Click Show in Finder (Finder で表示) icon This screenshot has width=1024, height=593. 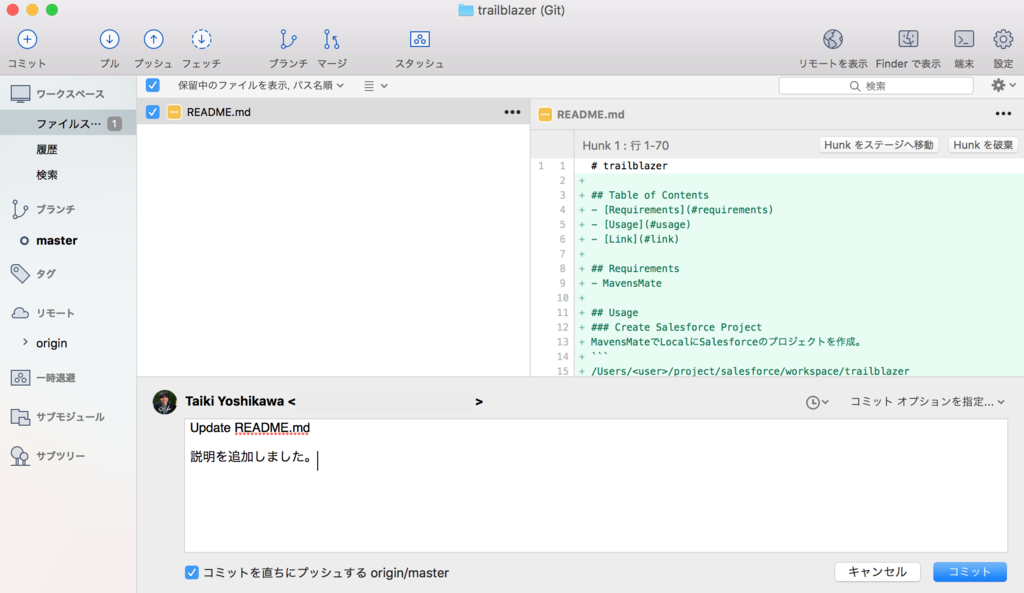pos(908,39)
